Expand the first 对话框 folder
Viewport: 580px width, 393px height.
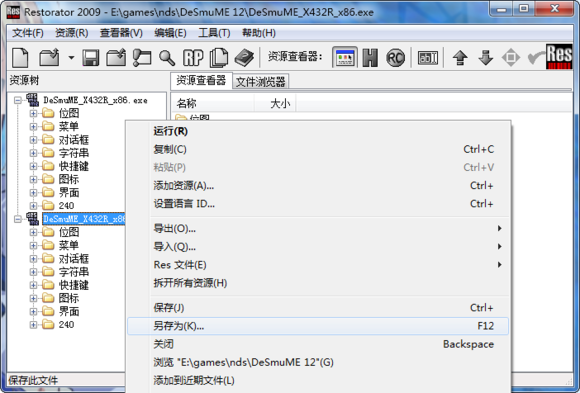33,140
